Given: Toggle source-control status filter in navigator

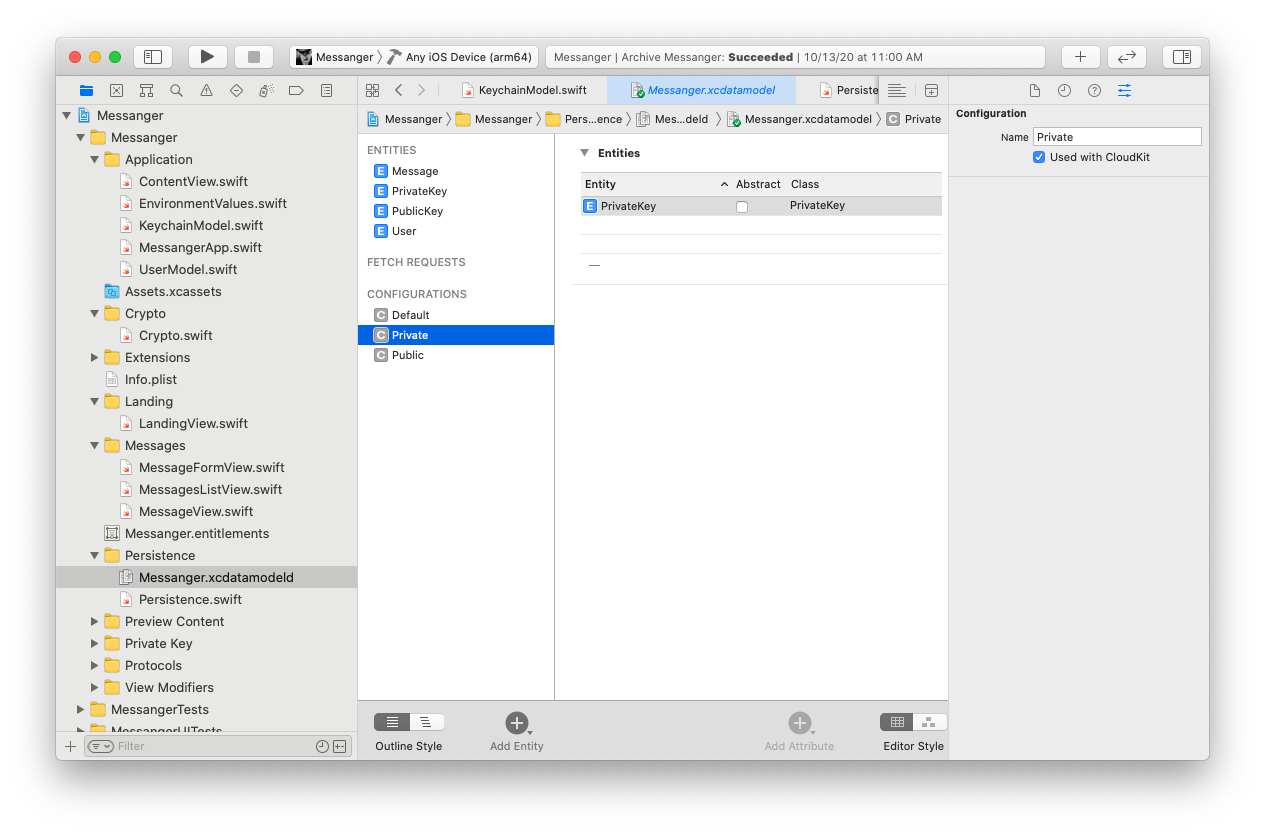Looking at the screenshot, I should point(340,746).
